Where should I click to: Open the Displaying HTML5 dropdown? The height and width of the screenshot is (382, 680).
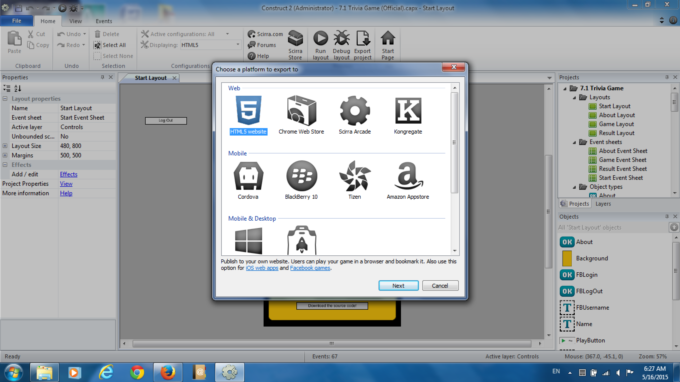(x=210, y=45)
